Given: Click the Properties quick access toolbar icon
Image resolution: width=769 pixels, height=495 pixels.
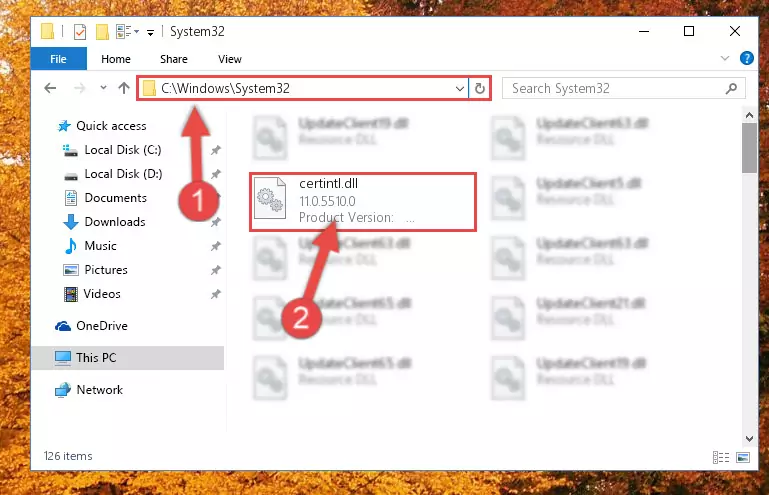Looking at the screenshot, I should click(79, 32).
